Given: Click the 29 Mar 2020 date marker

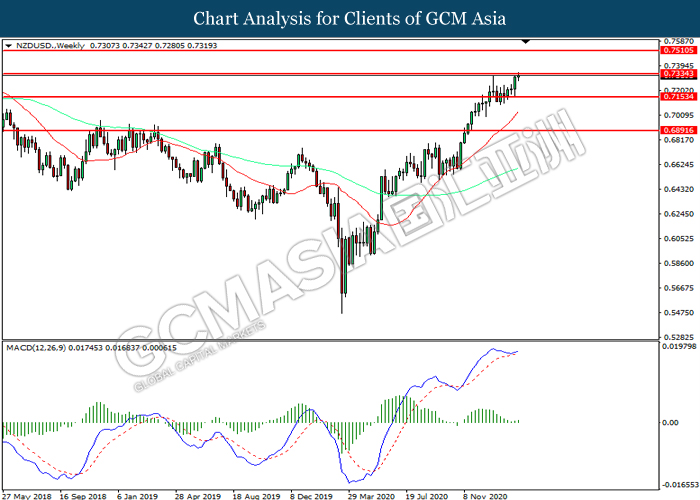Looking at the screenshot, I should [371, 496].
